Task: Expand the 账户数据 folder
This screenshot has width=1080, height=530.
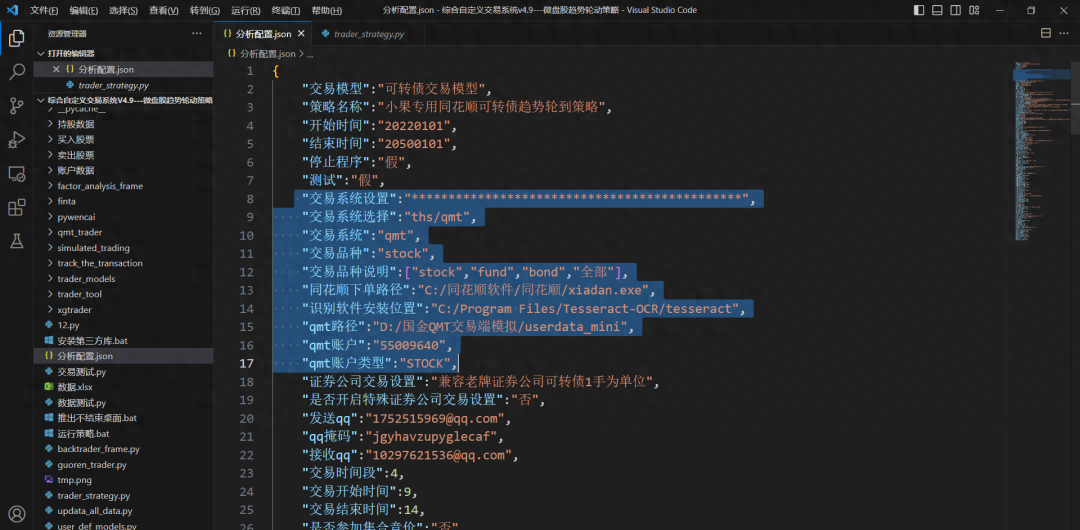Action: [124, 170]
